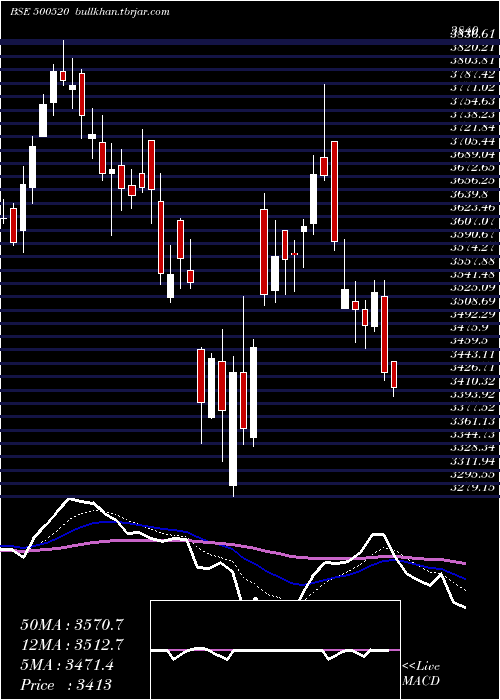The width and height of the screenshot is (500, 700).
Task: Click the 3328.34 price axis label
Action: pos(472,448)
